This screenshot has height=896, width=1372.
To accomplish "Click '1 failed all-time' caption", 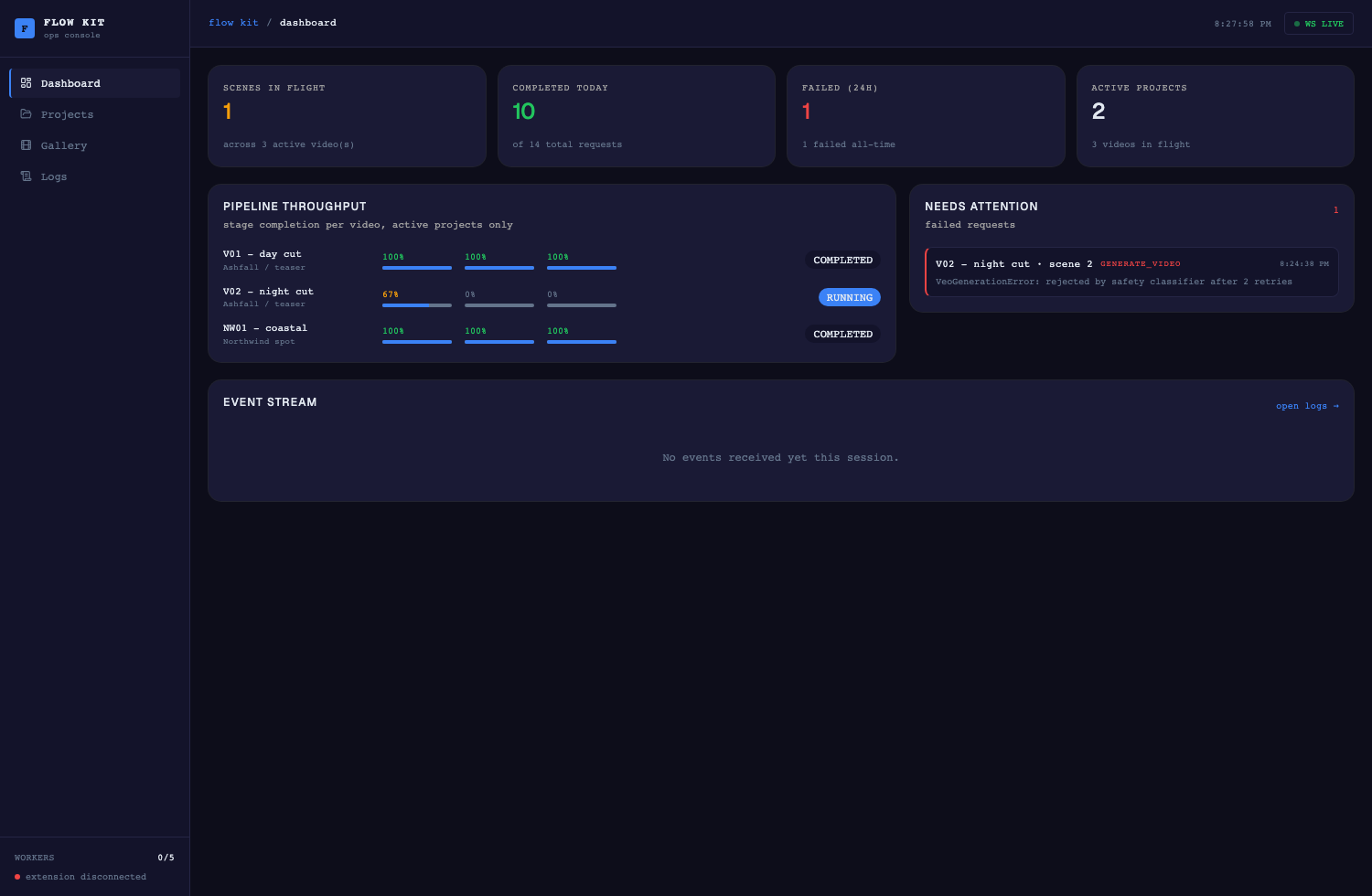I will [849, 144].
